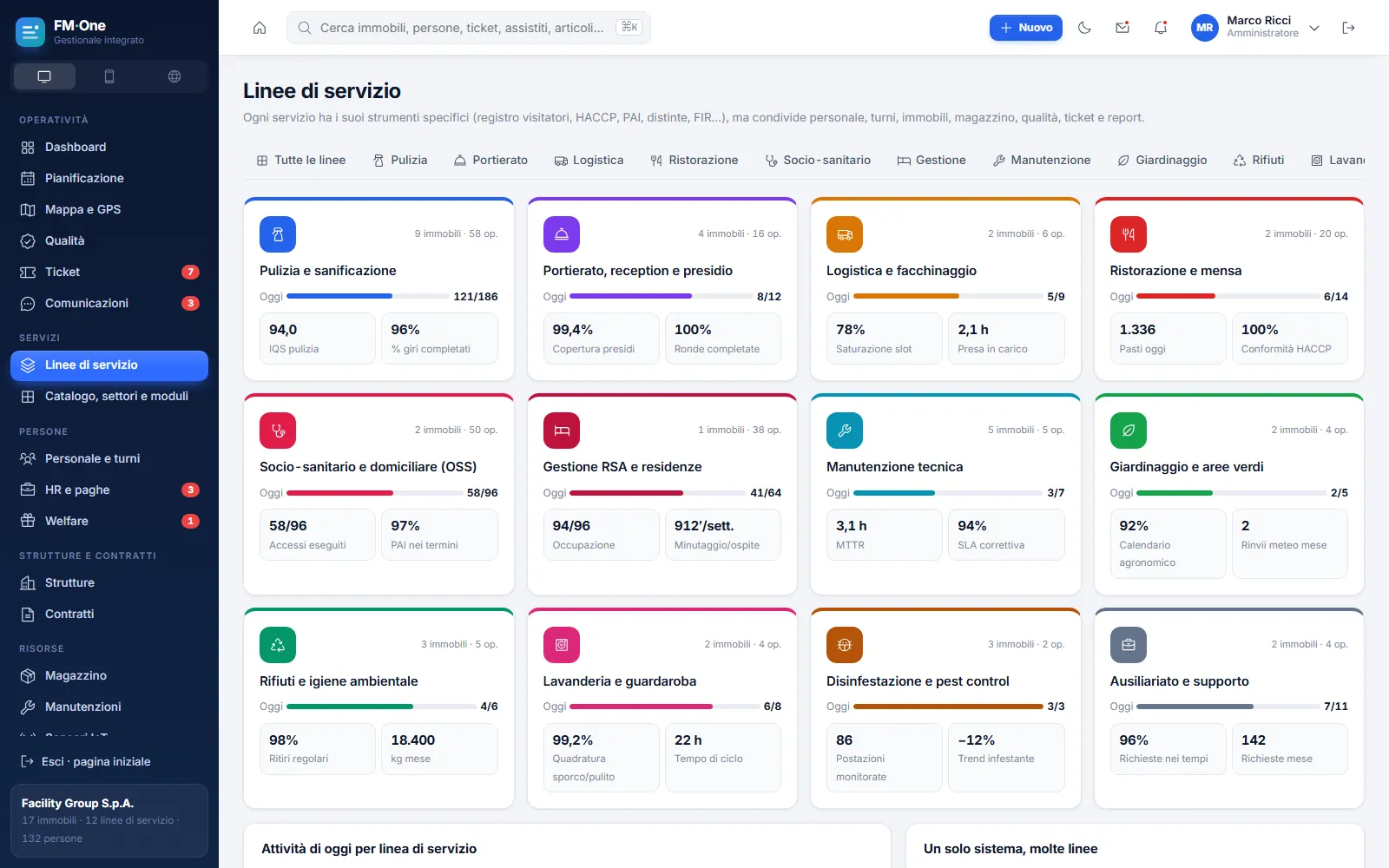Click Gestione RSA bed icon
Viewport: 1389px width, 868px height.
click(x=562, y=431)
